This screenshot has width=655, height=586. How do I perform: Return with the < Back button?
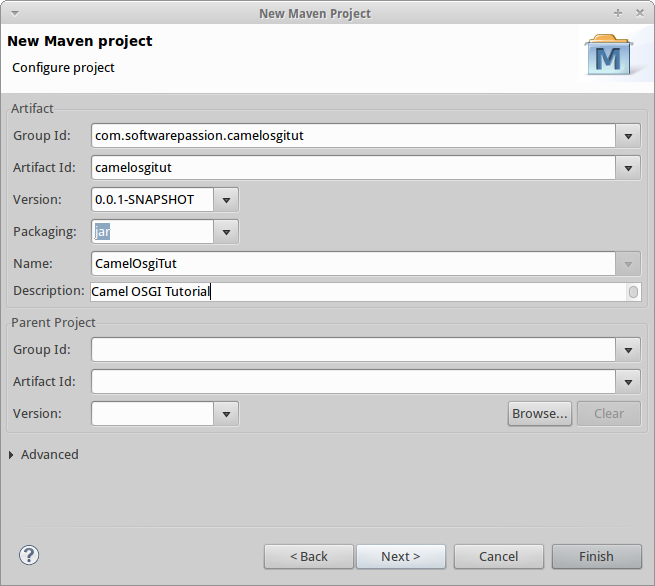pyautogui.click(x=309, y=556)
